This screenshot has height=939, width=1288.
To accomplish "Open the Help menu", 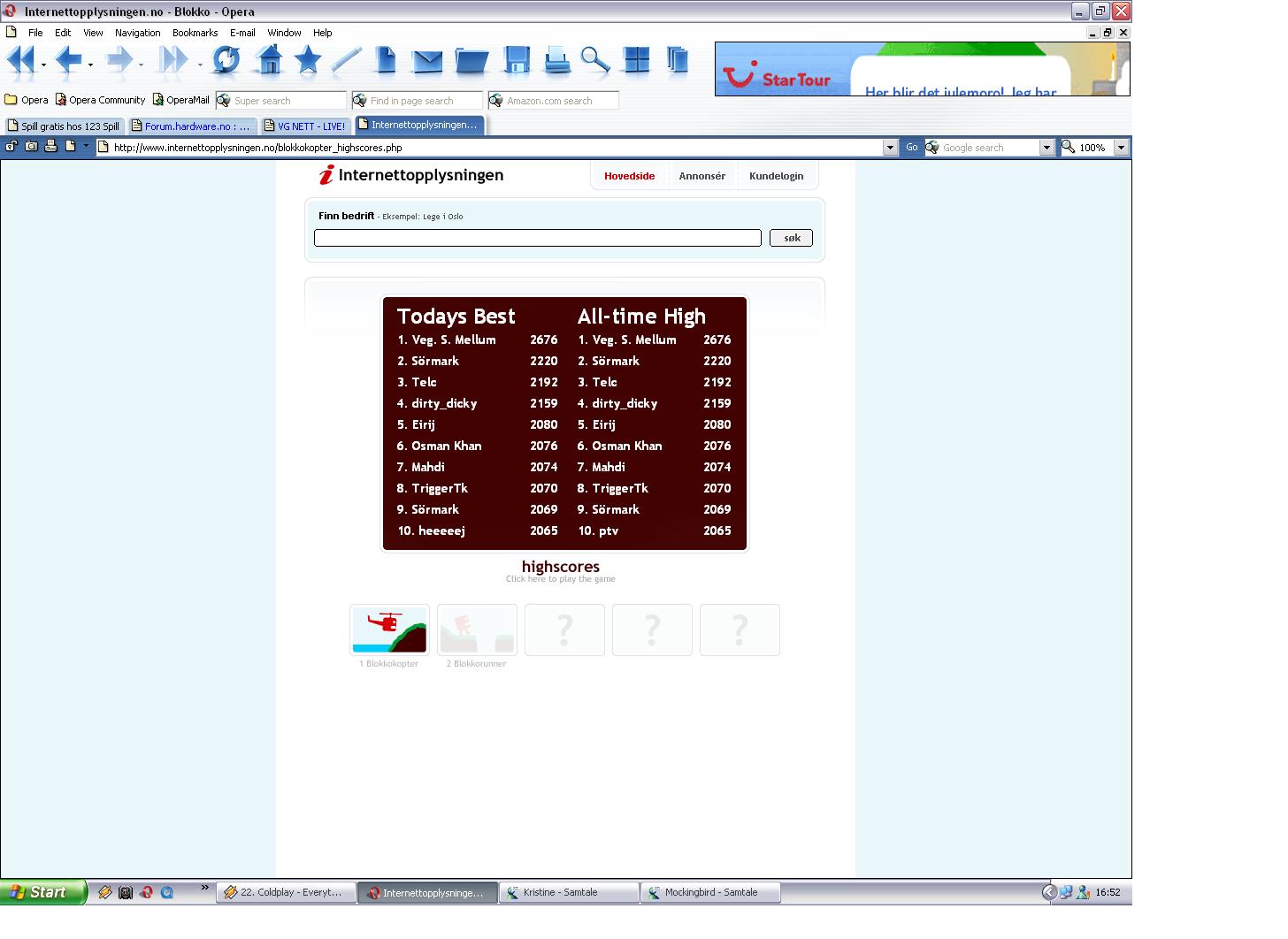I will click(322, 33).
